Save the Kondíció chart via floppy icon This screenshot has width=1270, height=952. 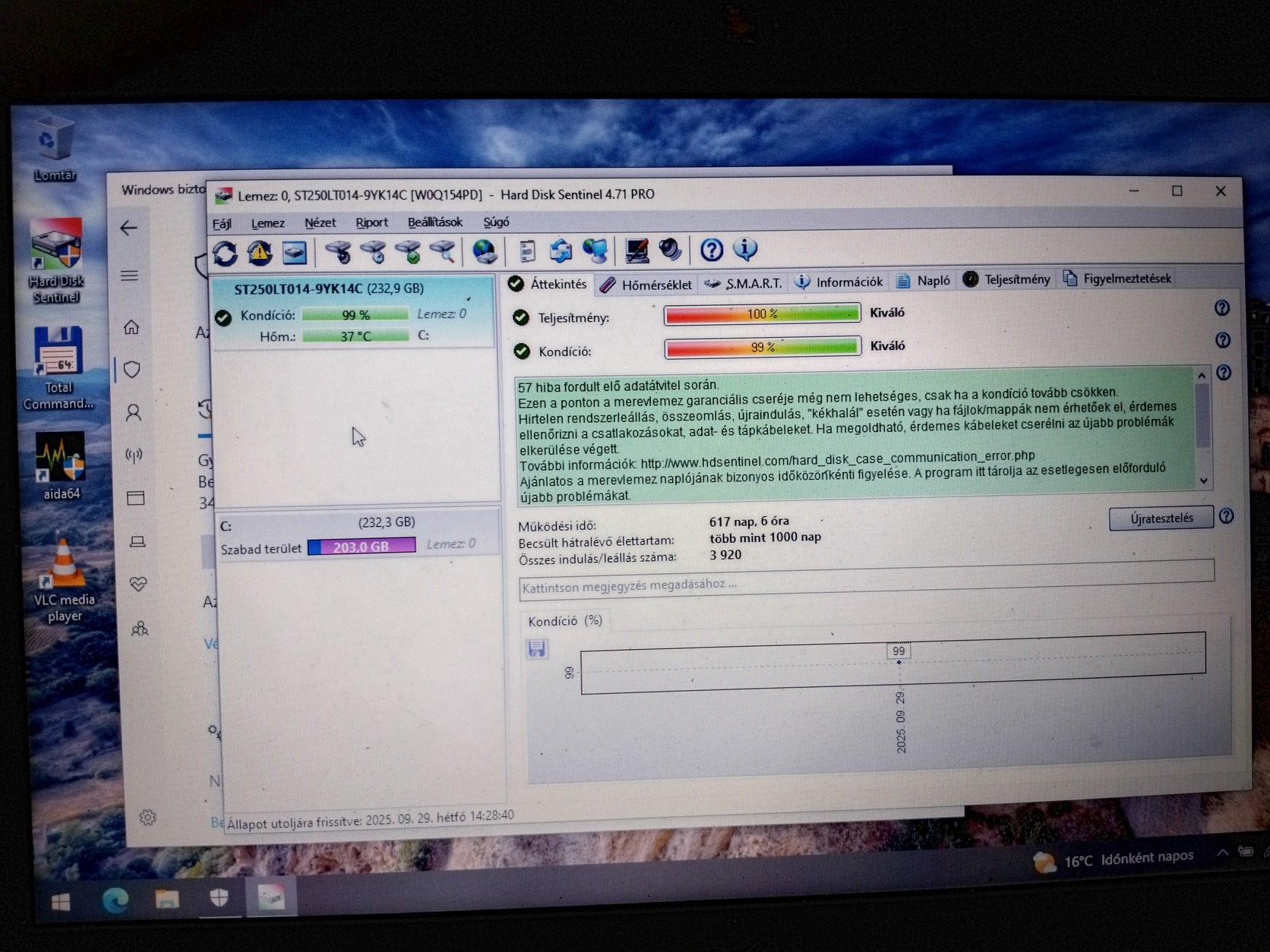tap(536, 649)
